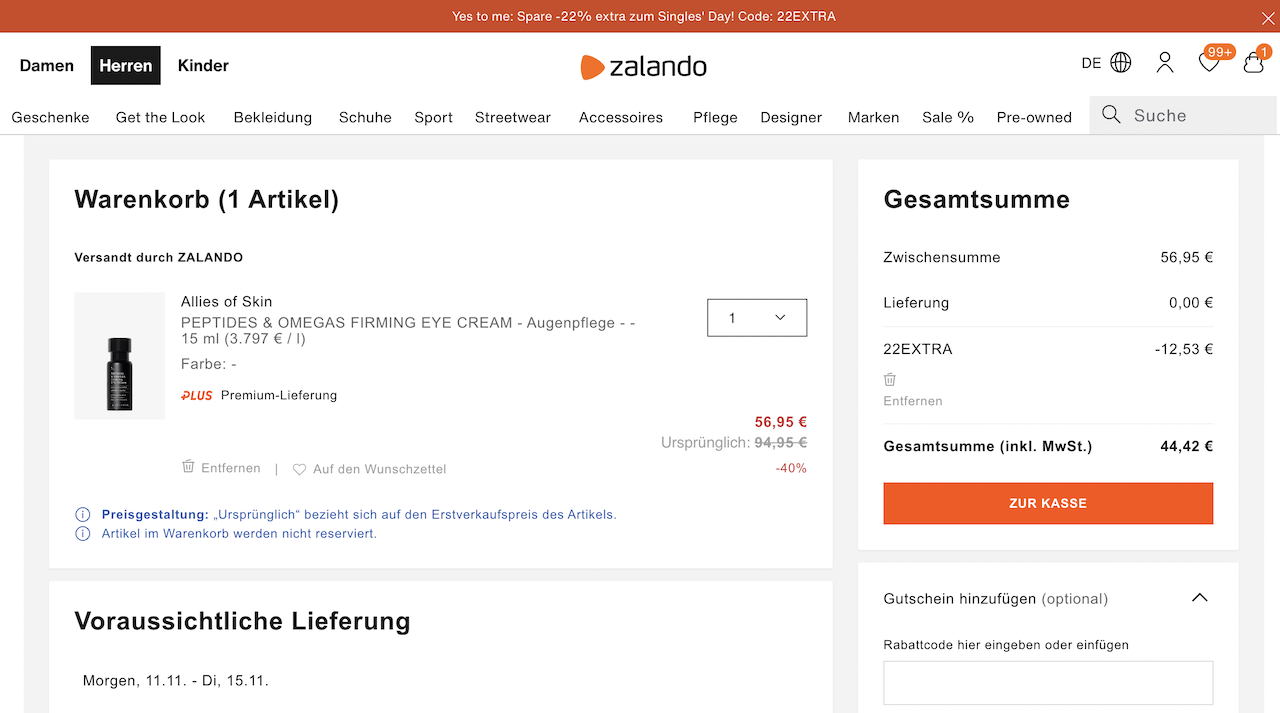This screenshot has width=1280, height=713.
Task: Close the Singles' Day promo banner
Action: click(x=1268, y=17)
